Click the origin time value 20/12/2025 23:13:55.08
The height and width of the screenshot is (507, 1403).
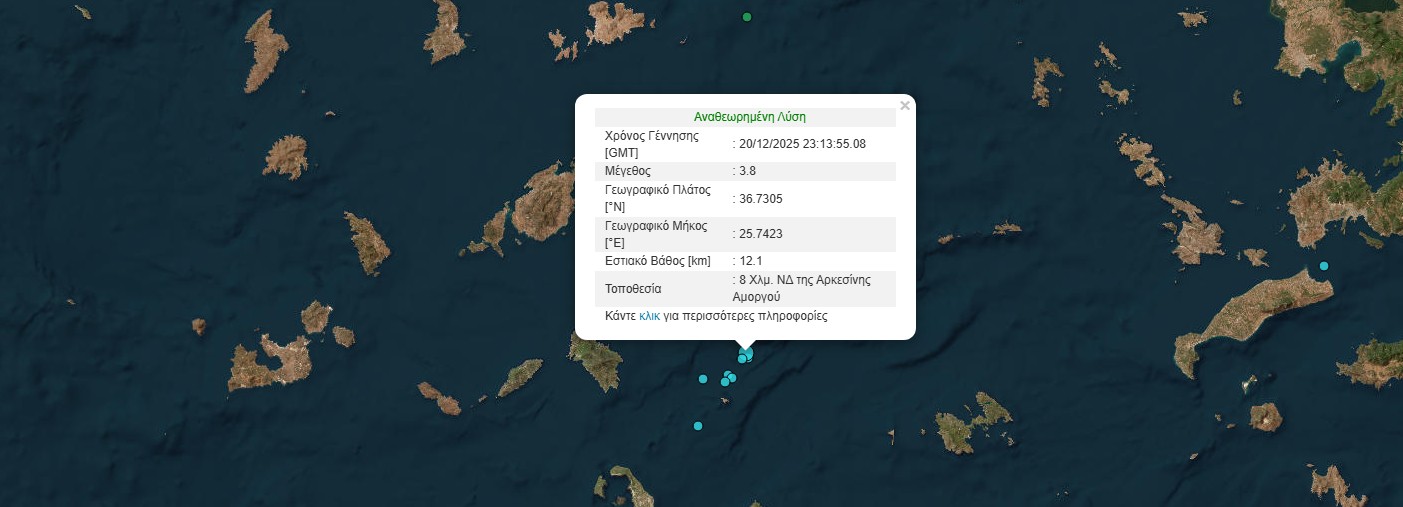(802, 144)
